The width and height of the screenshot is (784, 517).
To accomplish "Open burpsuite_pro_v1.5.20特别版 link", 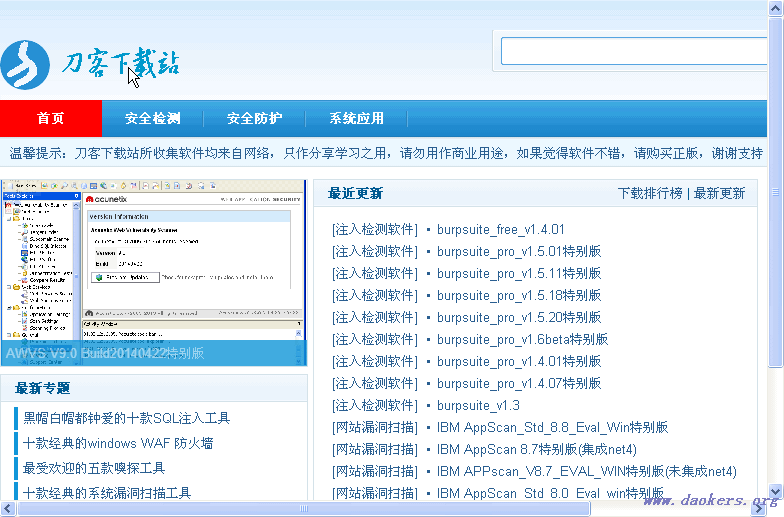I will (x=519, y=318).
